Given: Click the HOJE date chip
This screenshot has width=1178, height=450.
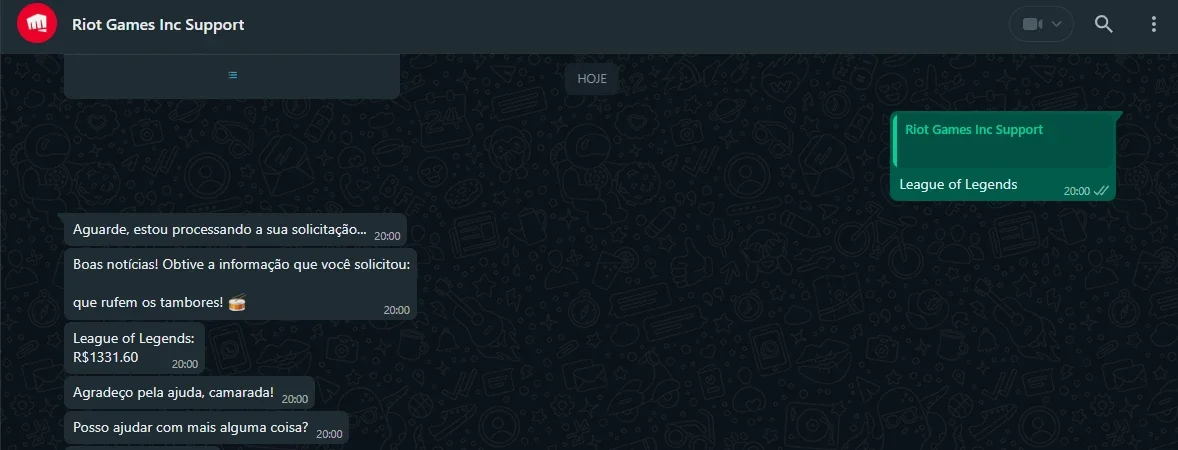Looking at the screenshot, I should (592, 77).
